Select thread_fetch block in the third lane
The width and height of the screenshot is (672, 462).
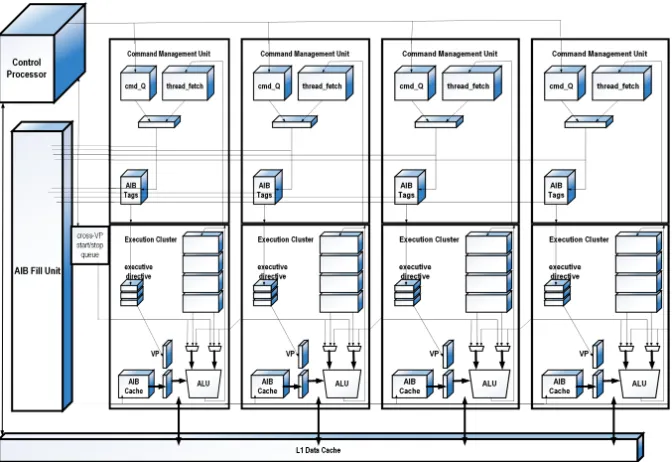(472, 83)
